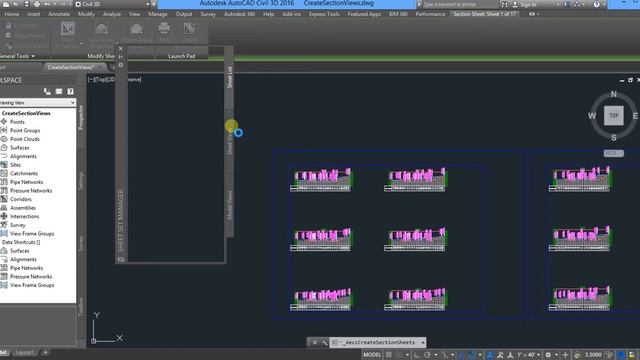Toggle polar tracking on status bar

click(427, 355)
